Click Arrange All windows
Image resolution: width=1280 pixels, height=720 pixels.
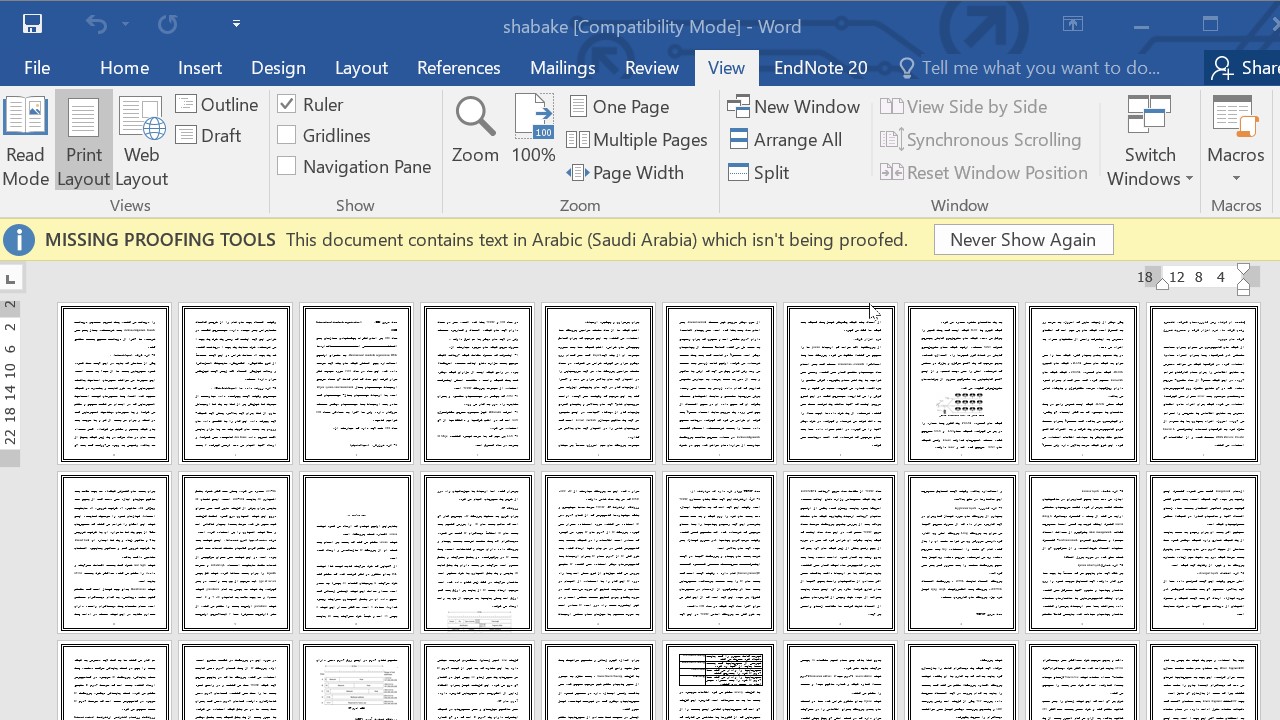786,140
